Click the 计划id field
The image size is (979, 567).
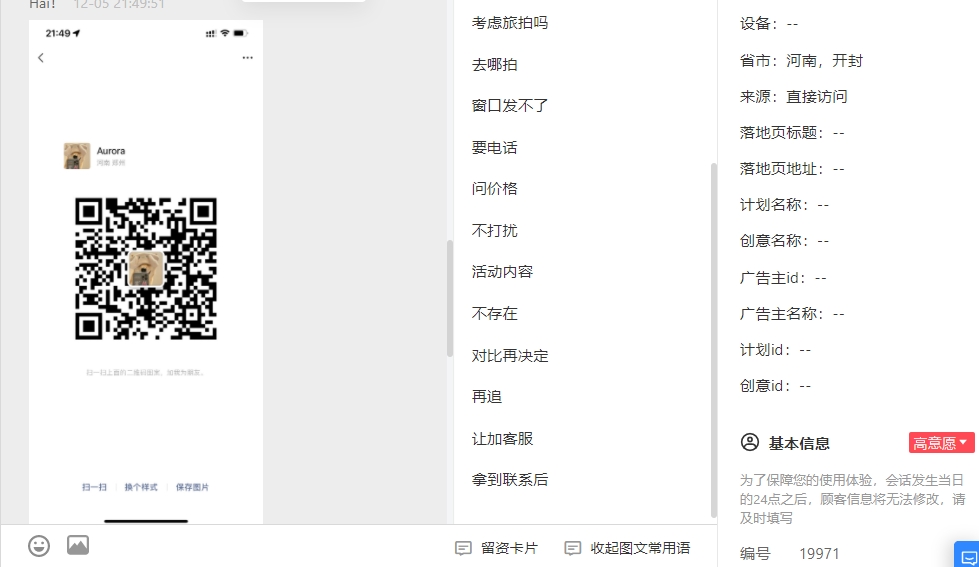(x=775, y=350)
